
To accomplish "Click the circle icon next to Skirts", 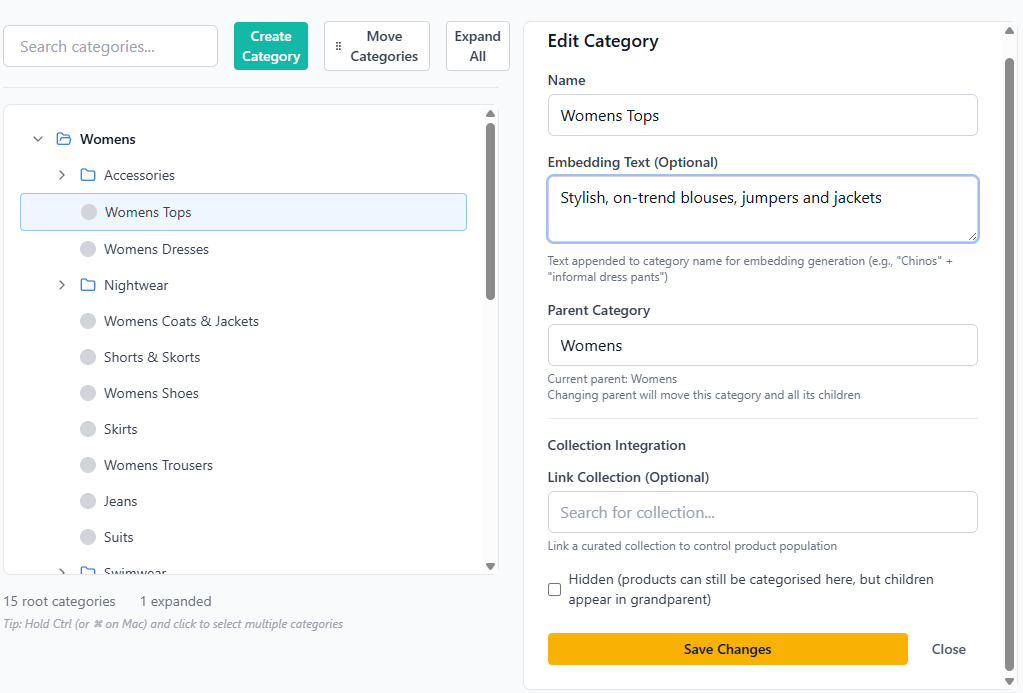I will click(89, 429).
